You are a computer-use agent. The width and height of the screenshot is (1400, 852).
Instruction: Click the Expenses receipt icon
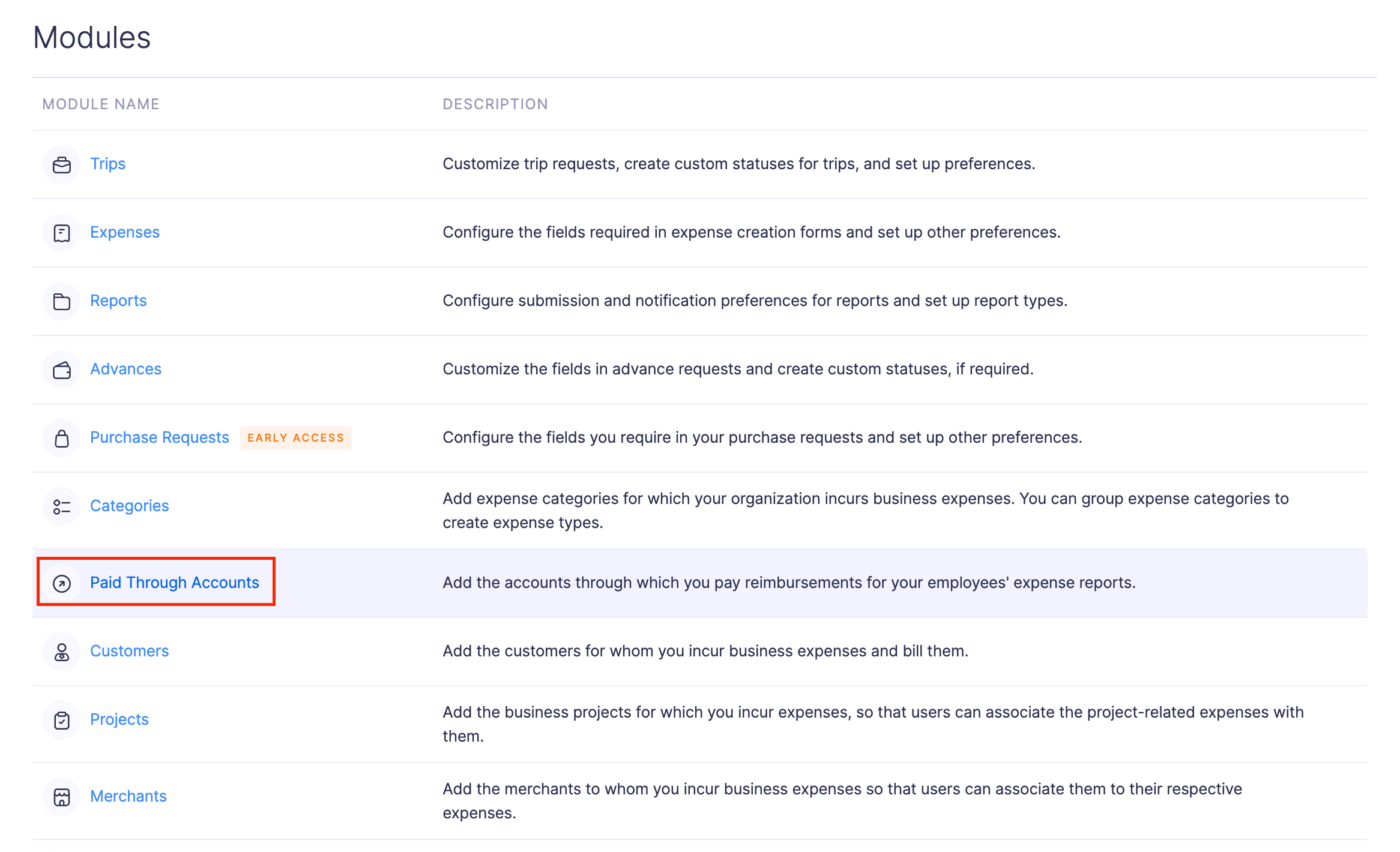[62, 233]
